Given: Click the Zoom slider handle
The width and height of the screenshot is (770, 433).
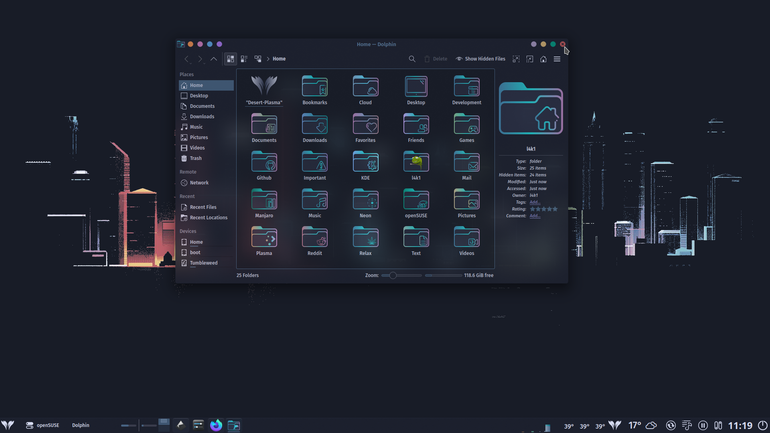Looking at the screenshot, I should point(393,275).
